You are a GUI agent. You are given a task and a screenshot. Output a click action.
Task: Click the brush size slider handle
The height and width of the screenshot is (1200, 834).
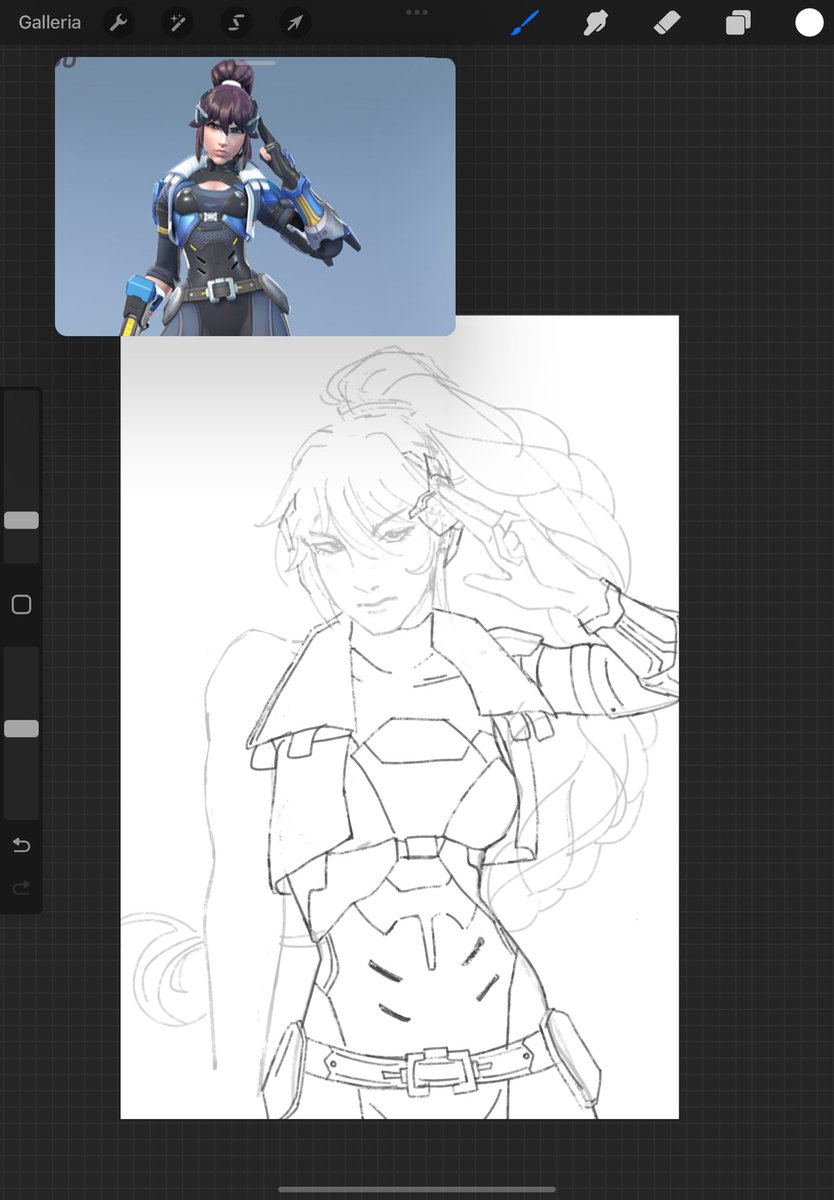click(x=21, y=520)
